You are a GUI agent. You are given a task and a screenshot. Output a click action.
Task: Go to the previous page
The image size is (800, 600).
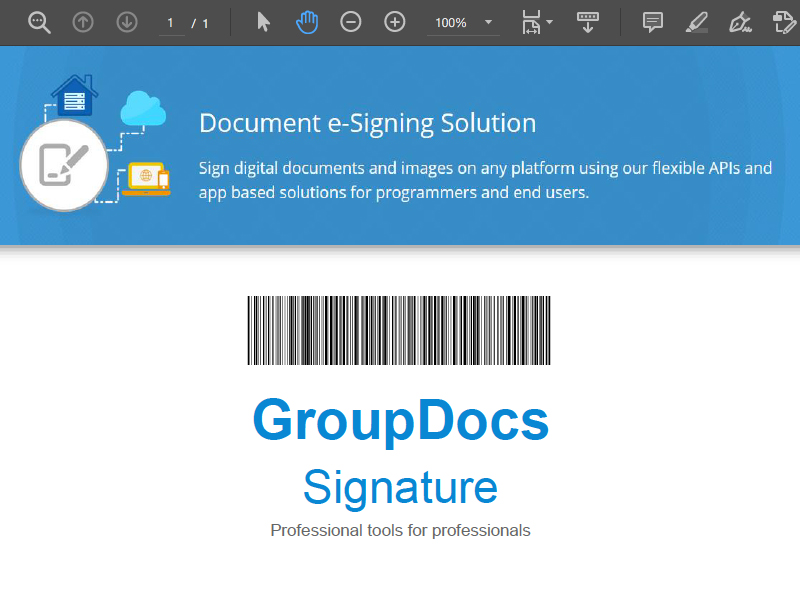[83, 21]
